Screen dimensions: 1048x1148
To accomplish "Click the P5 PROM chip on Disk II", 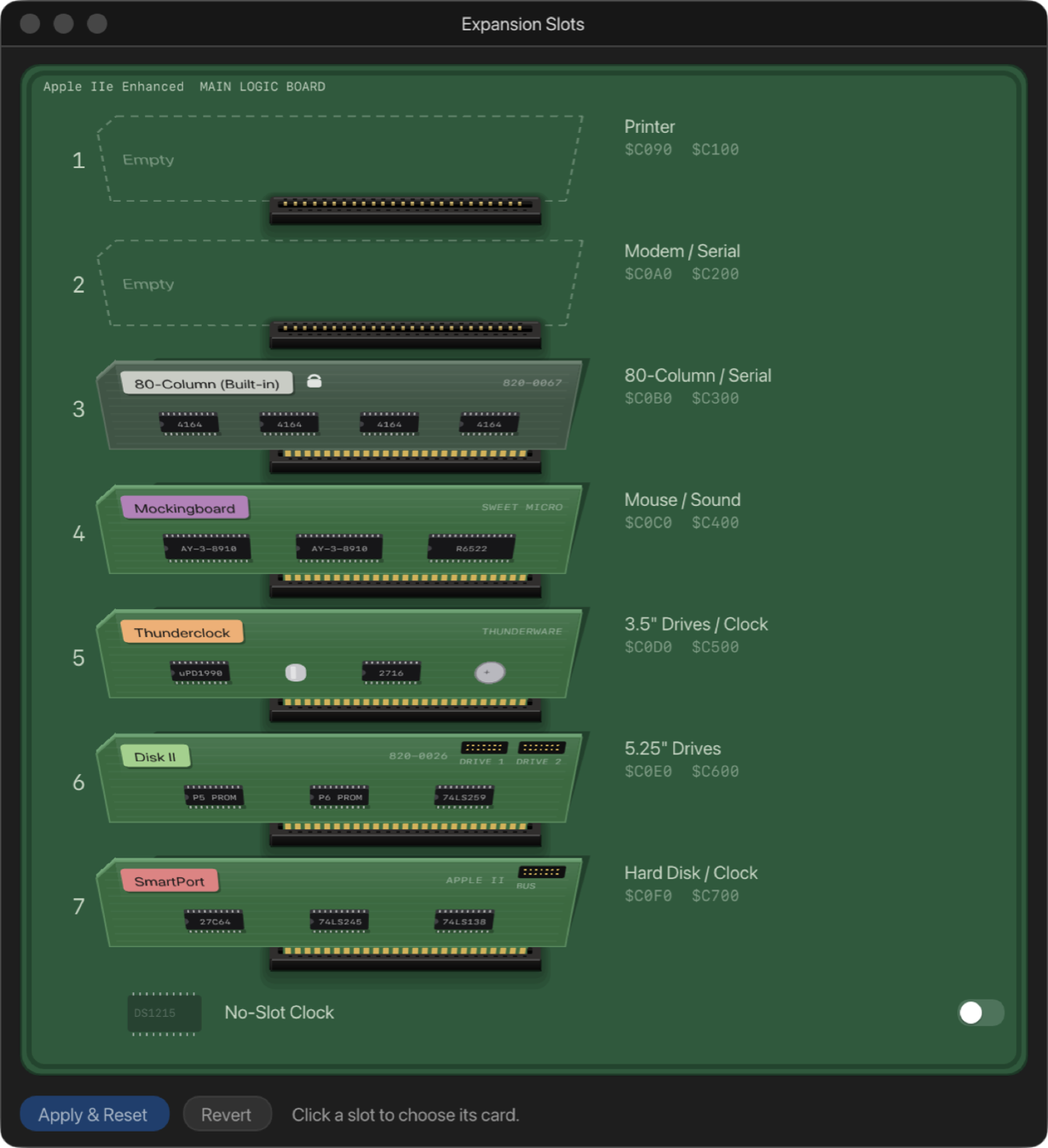I will pyautogui.click(x=214, y=797).
